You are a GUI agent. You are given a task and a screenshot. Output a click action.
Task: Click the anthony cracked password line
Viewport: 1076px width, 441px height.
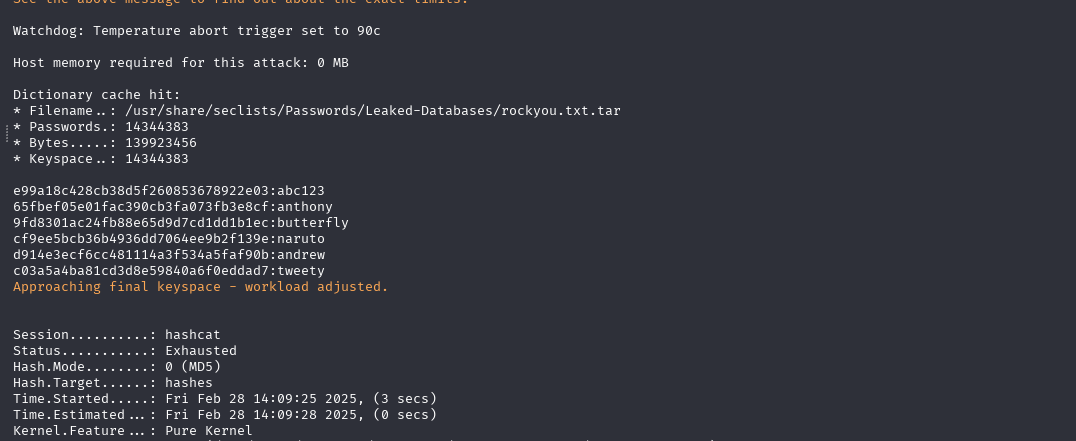(173, 206)
